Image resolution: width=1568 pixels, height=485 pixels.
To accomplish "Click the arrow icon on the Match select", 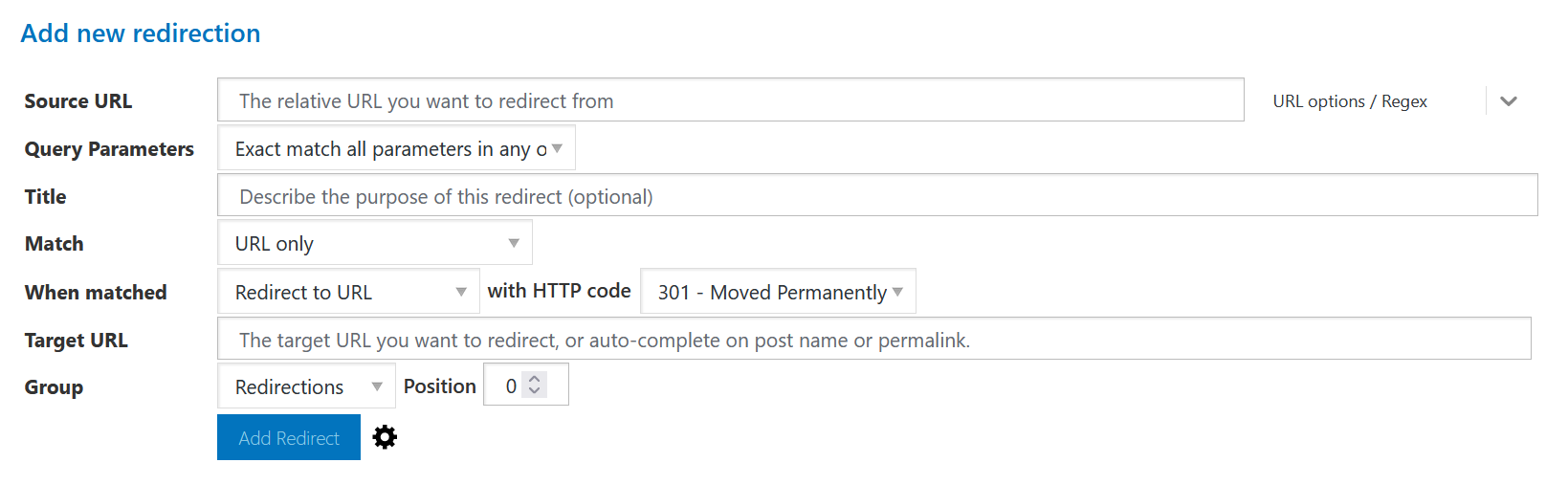I will tap(514, 243).
